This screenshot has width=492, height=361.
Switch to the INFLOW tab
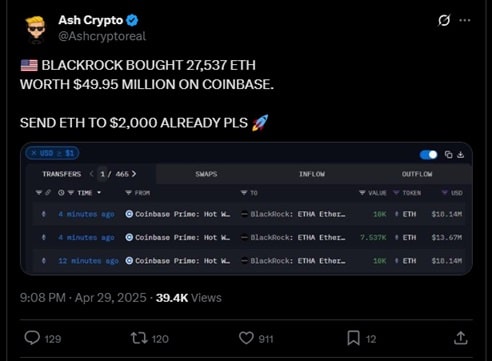(x=312, y=174)
